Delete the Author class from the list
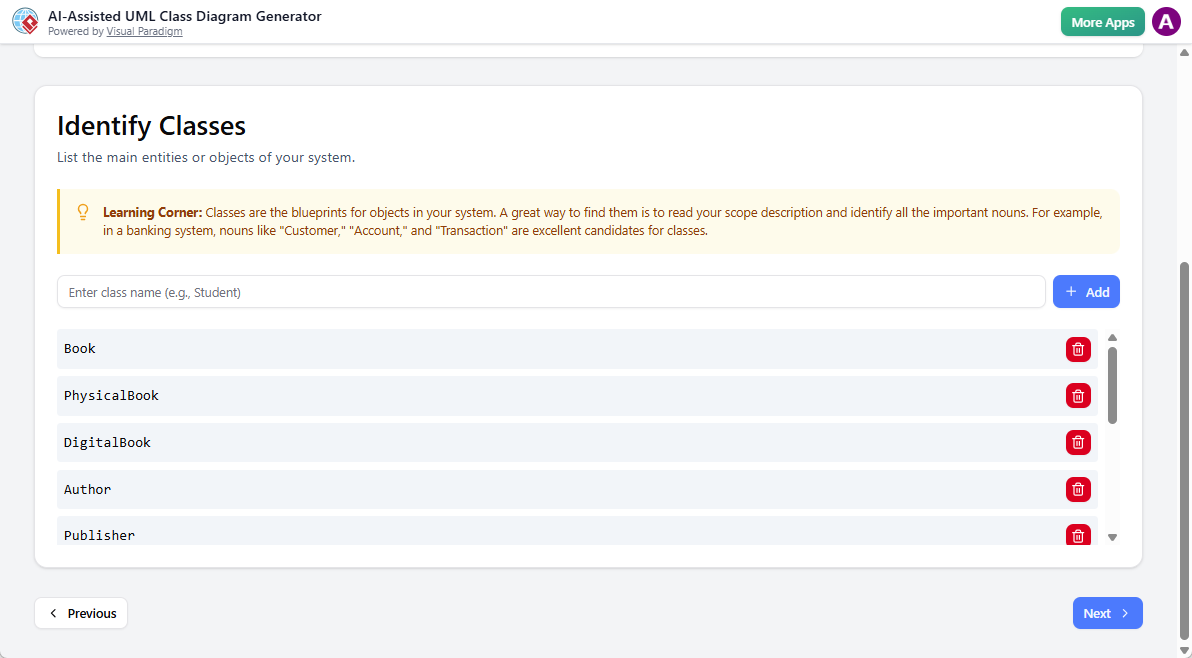Viewport: 1192px width, 658px height. tap(1078, 489)
